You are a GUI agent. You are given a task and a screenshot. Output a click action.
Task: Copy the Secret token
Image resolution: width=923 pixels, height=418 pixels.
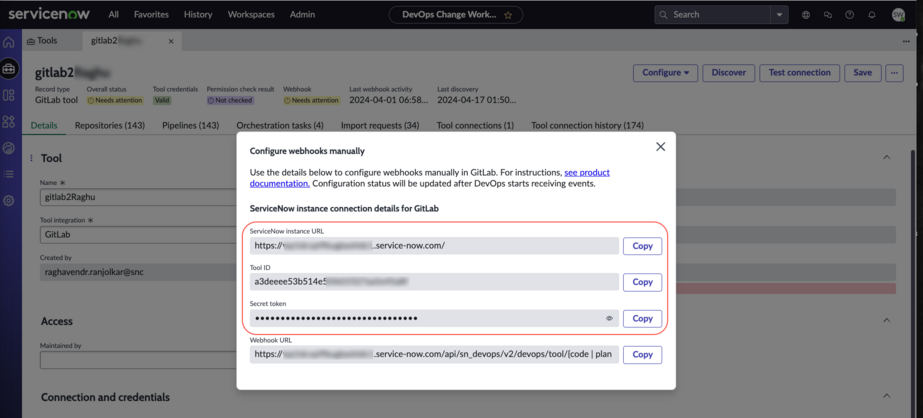pos(642,319)
